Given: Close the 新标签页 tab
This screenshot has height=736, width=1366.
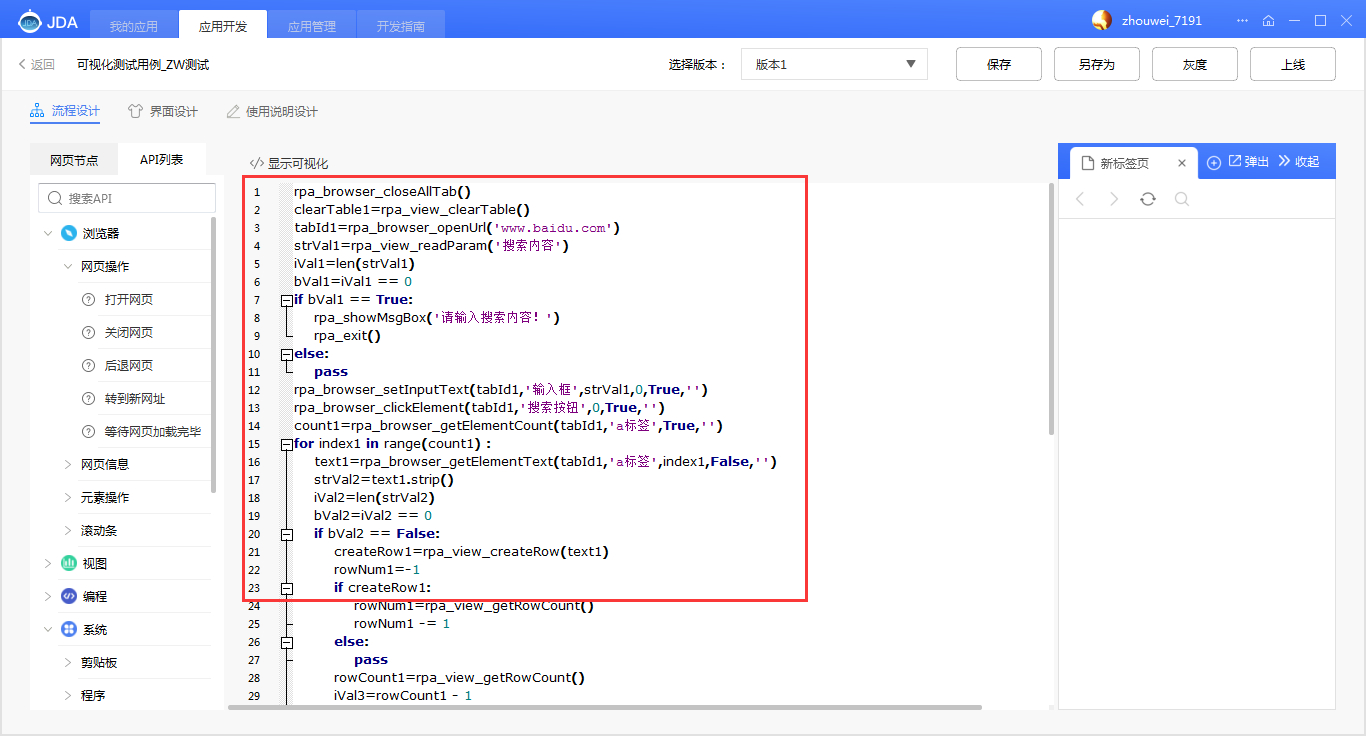Looking at the screenshot, I should point(1182,163).
